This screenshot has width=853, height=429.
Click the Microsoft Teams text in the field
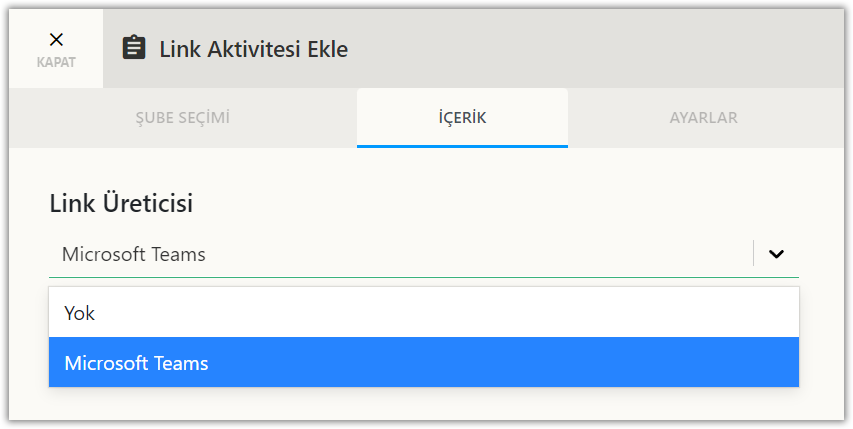(x=134, y=254)
